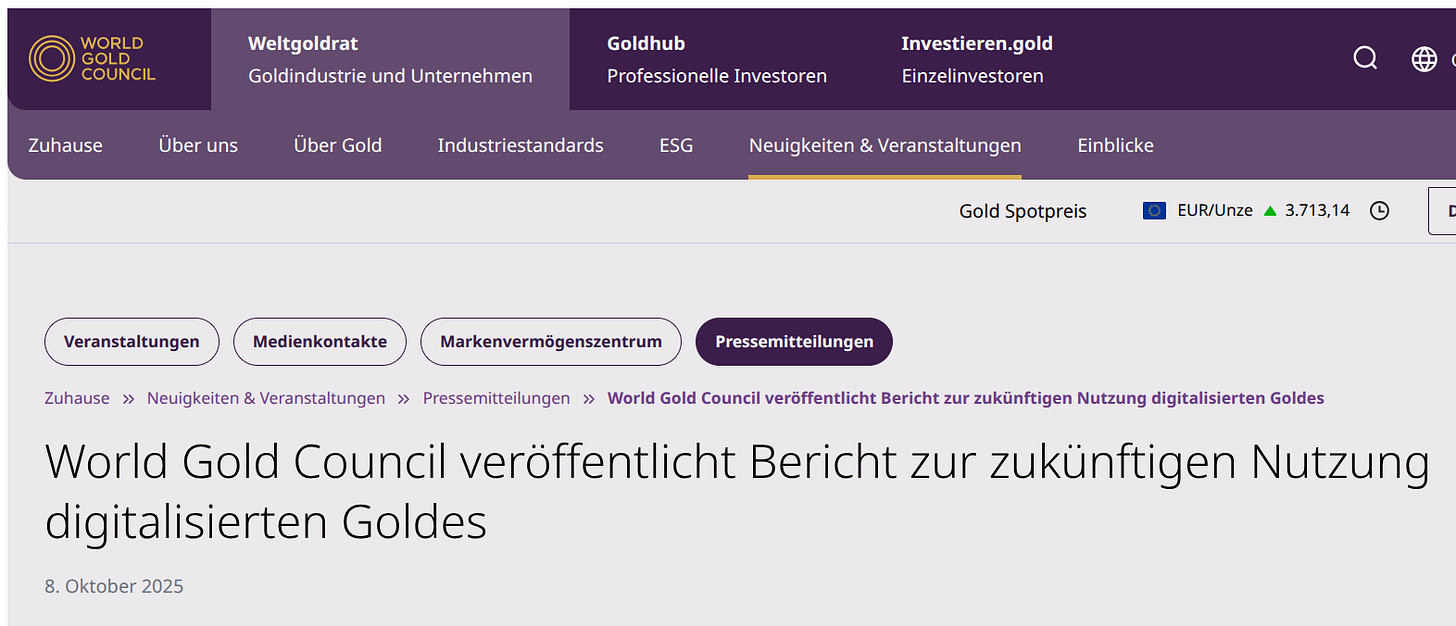Click the Pressemitteilungen pill button
The image size is (1456, 626).
click(x=794, y=342)
